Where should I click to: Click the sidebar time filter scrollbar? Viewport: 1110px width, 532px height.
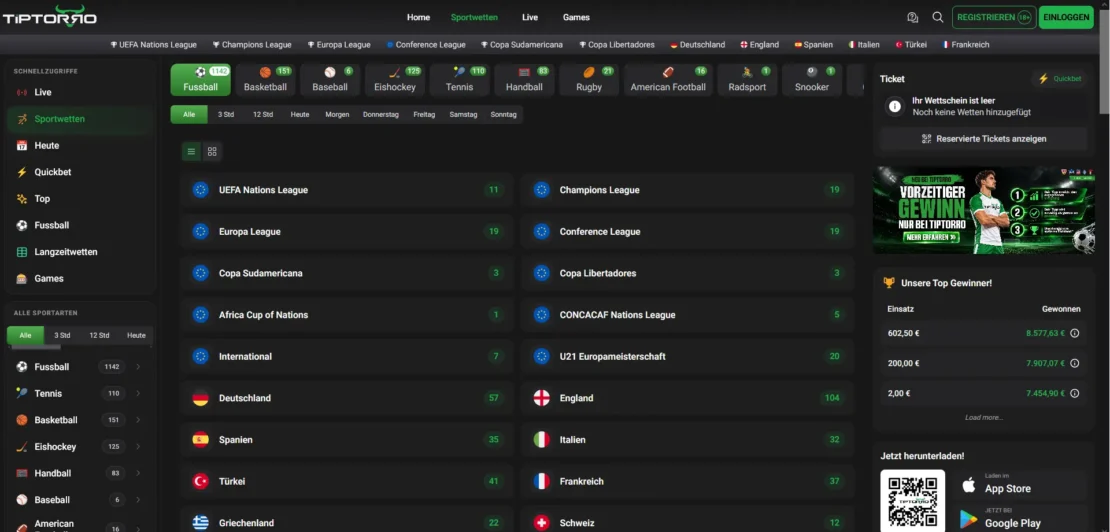point(34,347)
